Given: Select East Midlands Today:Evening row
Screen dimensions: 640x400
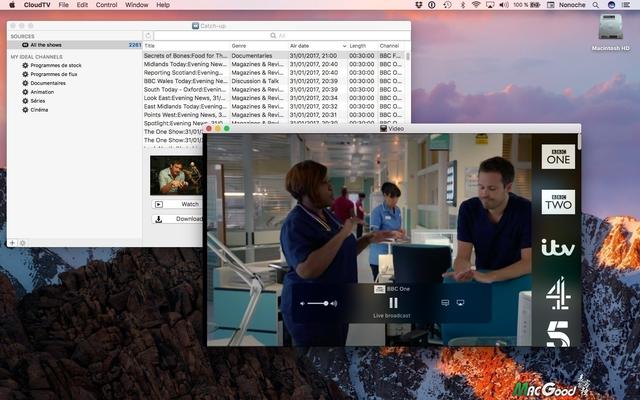Looking at the screenshot, I should 273,106.
